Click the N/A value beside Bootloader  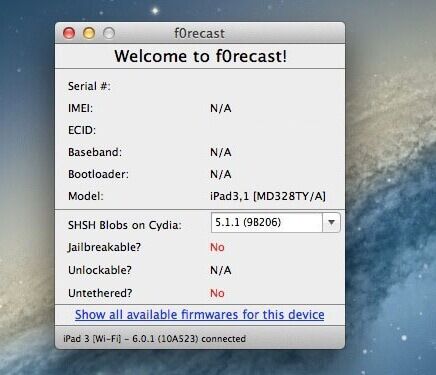[x=221, y=174]
